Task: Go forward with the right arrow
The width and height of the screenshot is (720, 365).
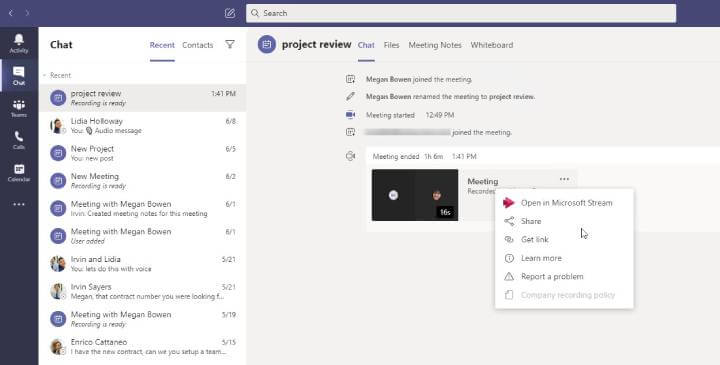Action: [27, 13]
